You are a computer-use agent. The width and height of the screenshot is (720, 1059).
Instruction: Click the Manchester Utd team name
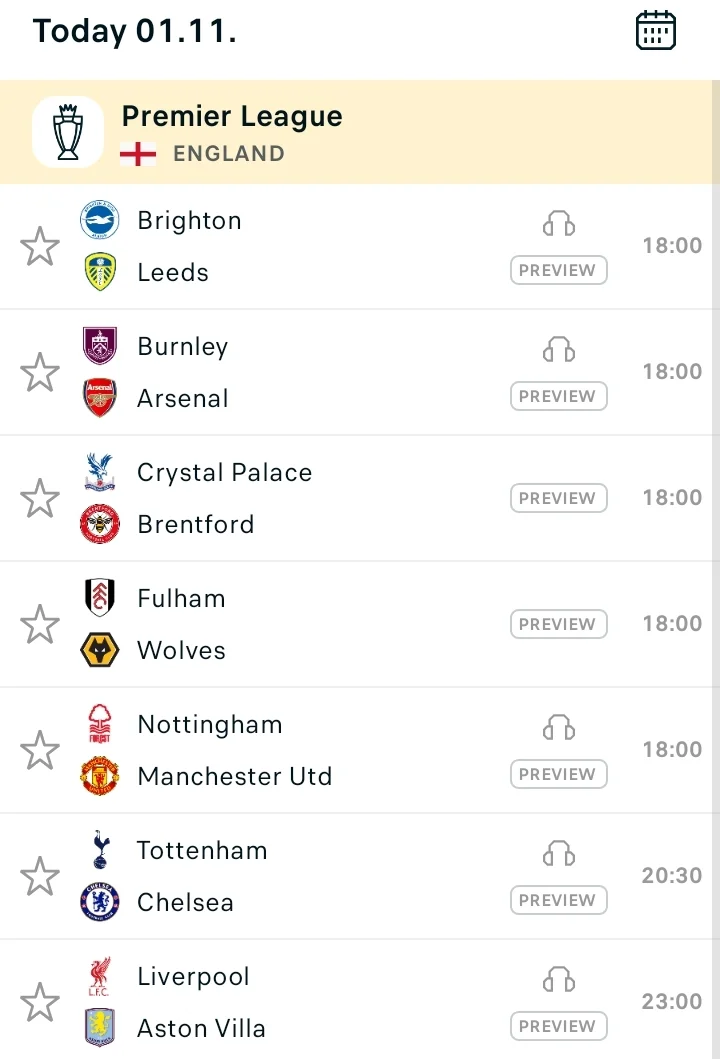[x=235, y=776]
